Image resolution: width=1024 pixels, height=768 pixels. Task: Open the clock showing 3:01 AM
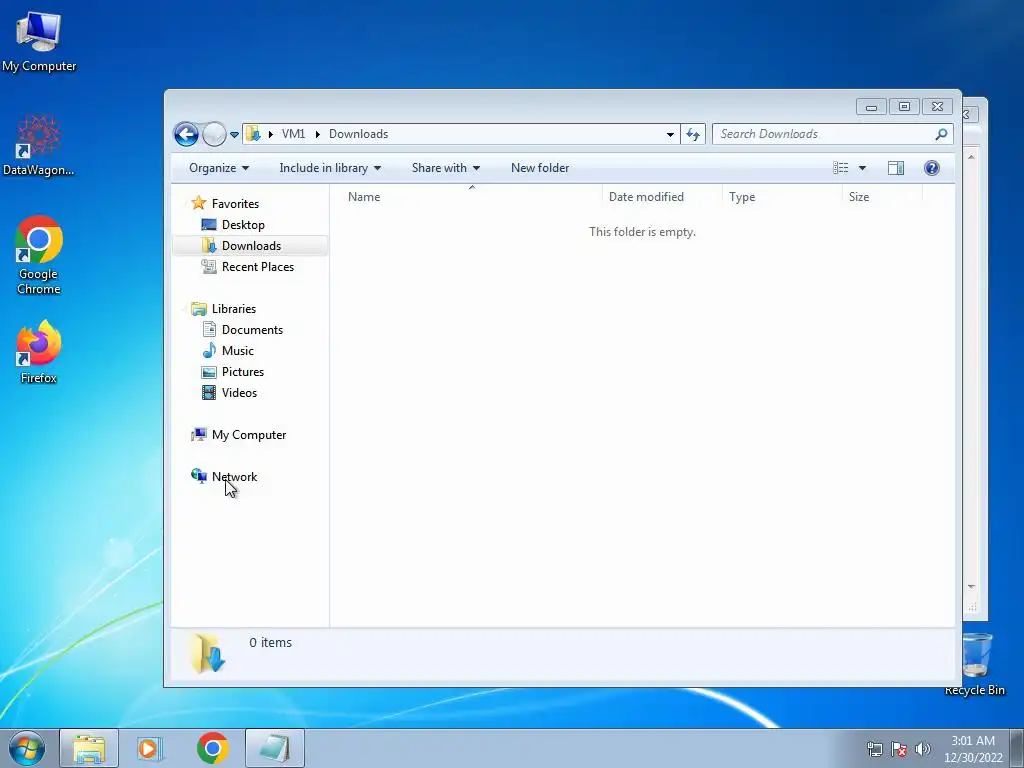point(973,749)
